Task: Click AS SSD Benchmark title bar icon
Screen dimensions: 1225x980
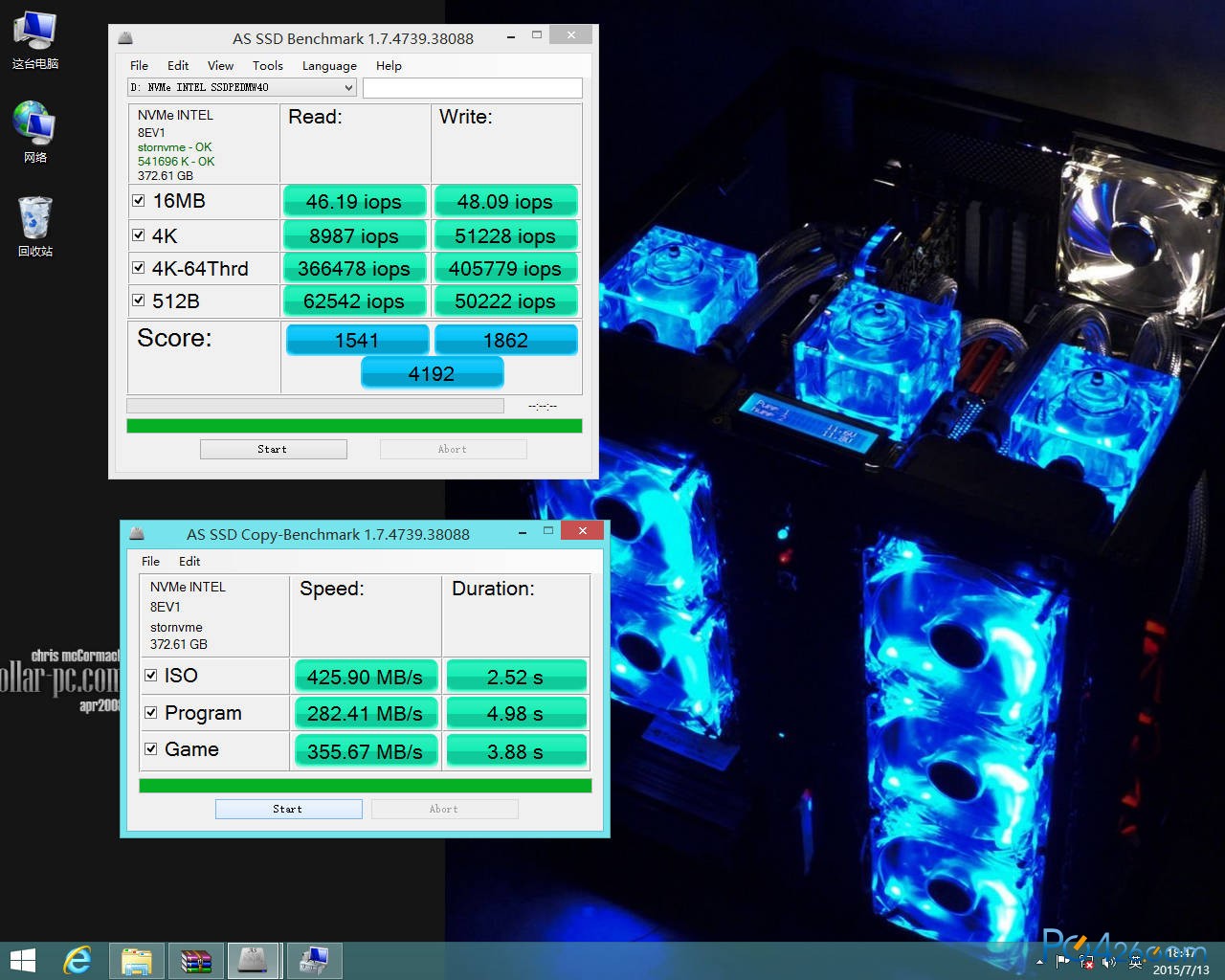Action: (x=125, y=38)
